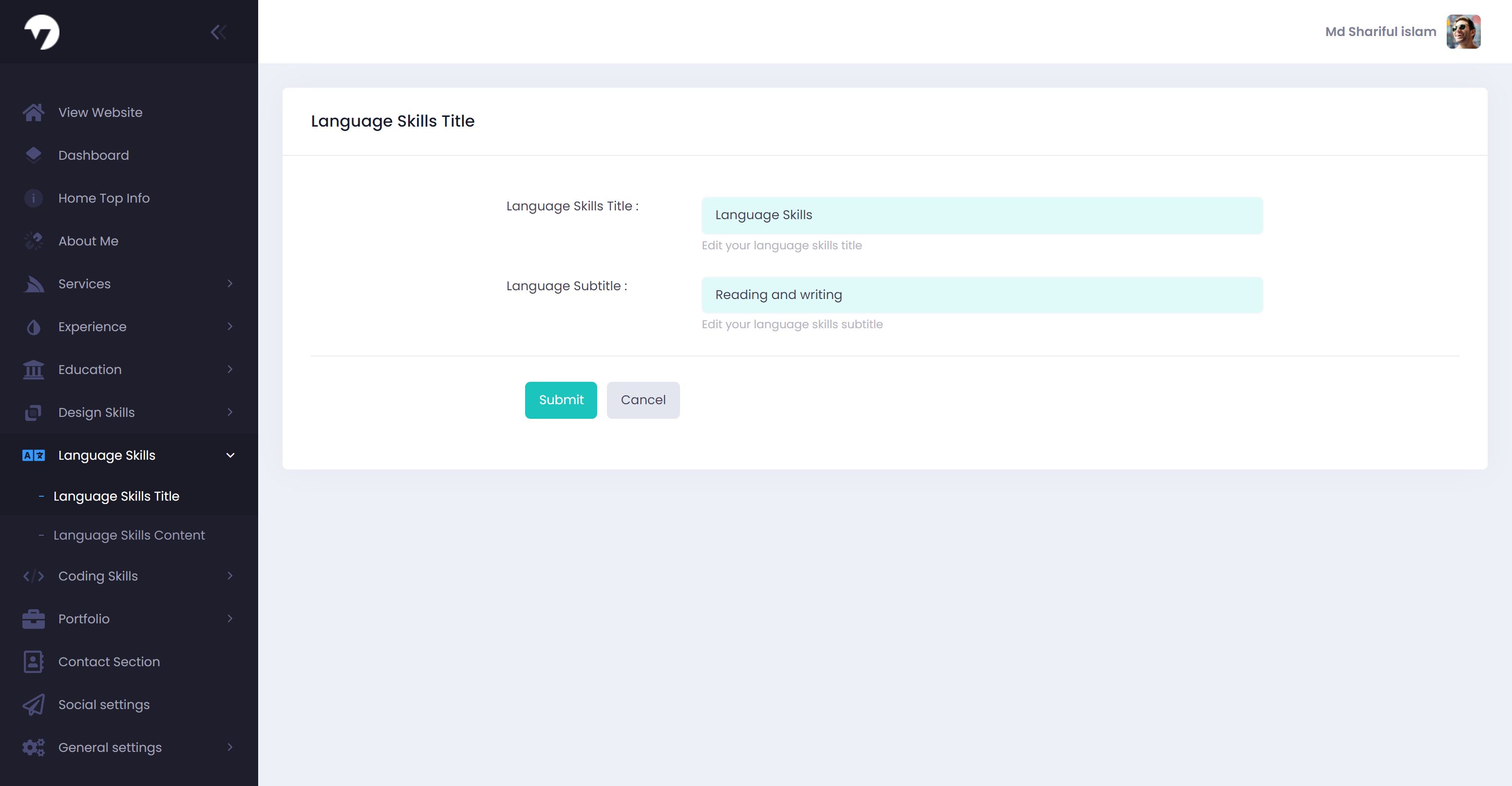This screenshot has height=786, width=1512.
Task: Click the Language Skills translate icon
Action: [x=34, y=455]
